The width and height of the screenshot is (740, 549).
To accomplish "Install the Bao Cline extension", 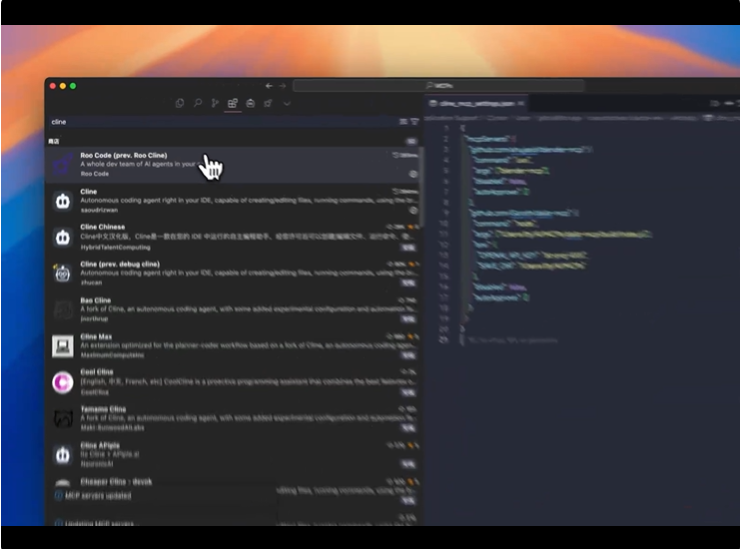I will click(408, 319).
